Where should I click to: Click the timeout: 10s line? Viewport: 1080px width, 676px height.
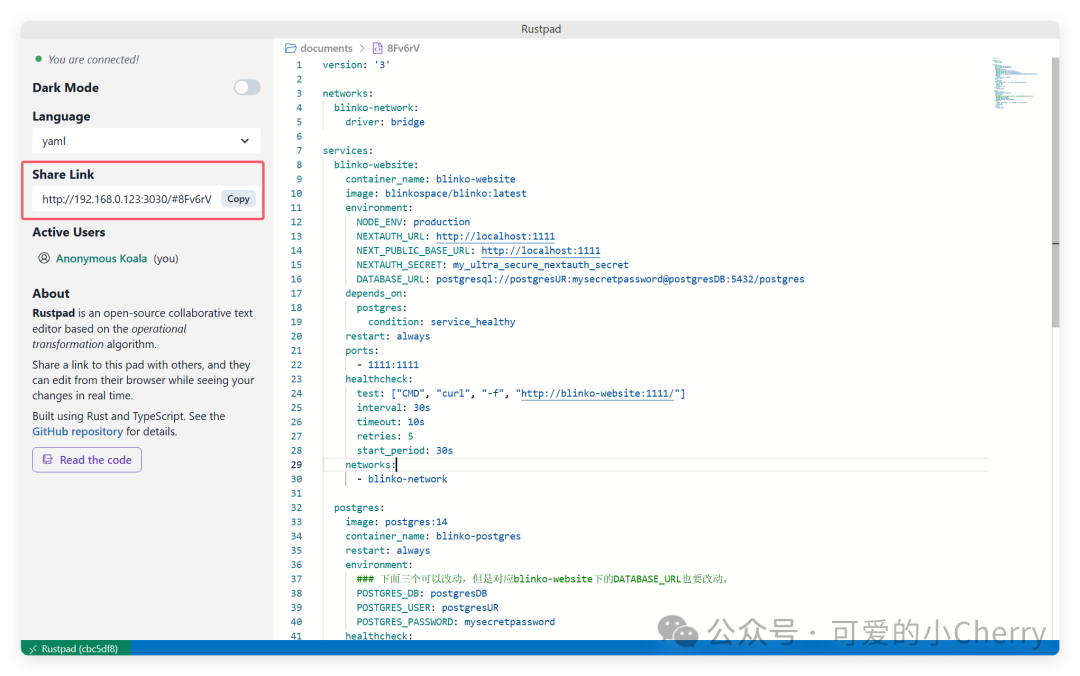point(390,422)
